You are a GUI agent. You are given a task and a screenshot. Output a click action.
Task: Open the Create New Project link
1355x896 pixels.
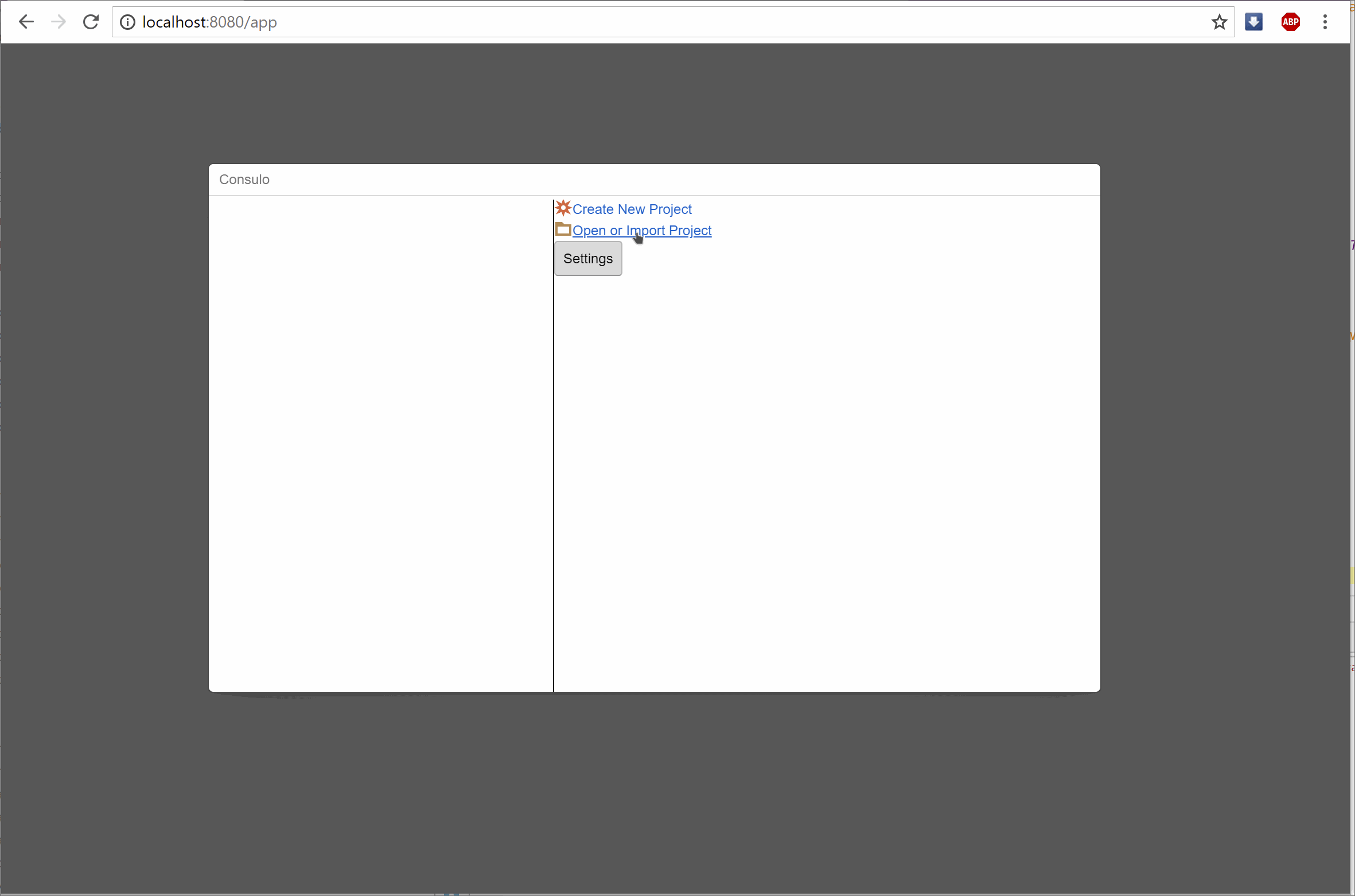tap(632, 209)
